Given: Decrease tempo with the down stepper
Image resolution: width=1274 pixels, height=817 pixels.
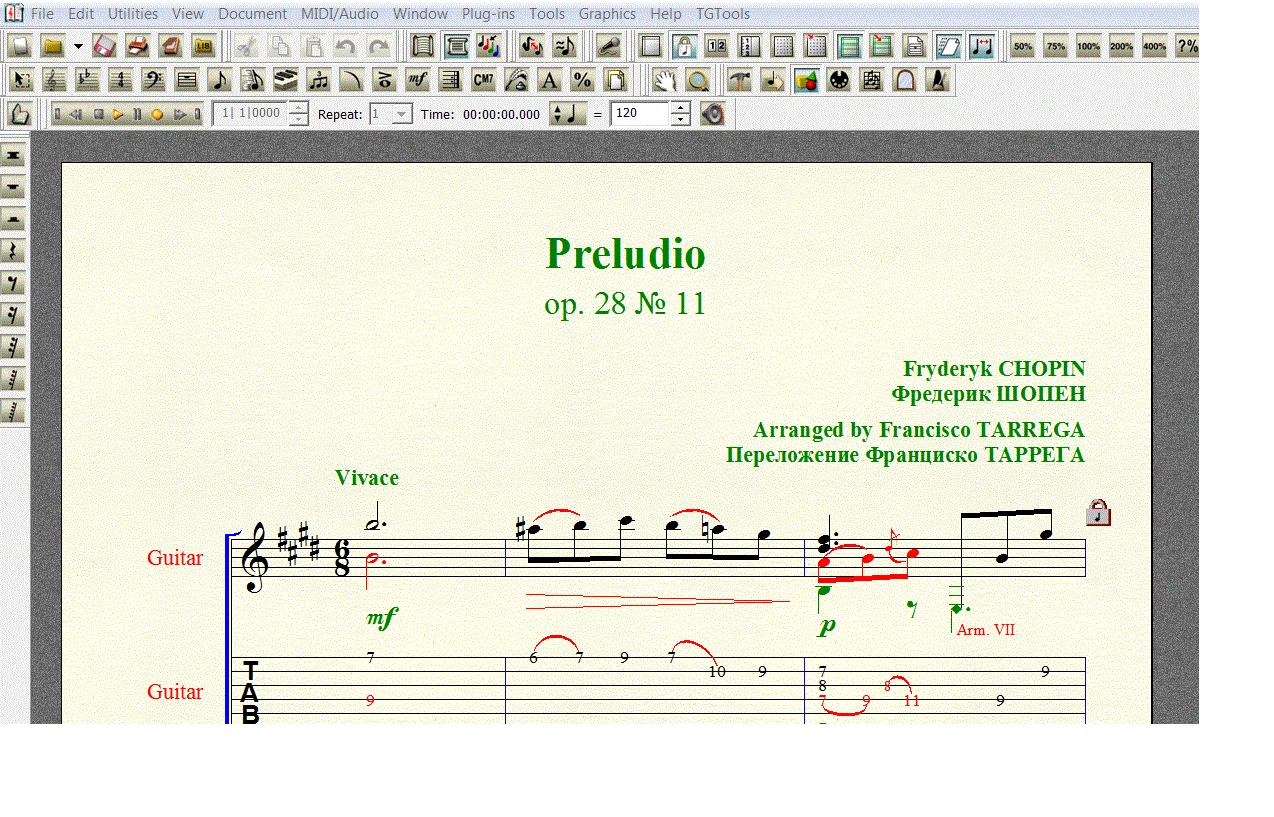Looking at the screenshot, I should tap(680, 120).
